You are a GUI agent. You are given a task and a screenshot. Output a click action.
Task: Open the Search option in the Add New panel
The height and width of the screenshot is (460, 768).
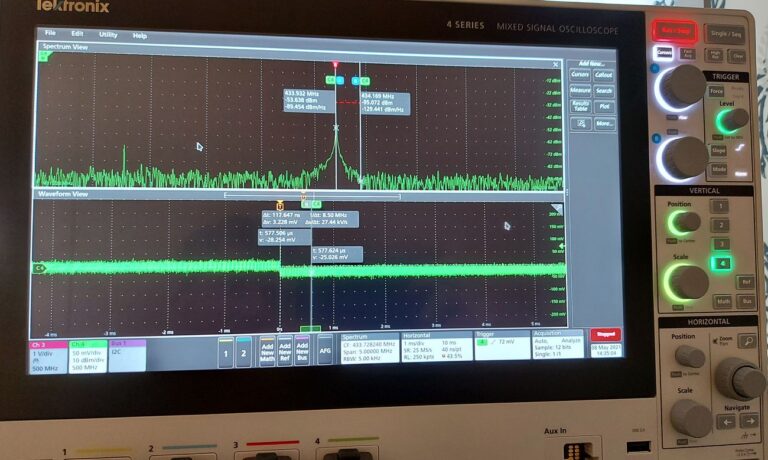(603, 90)
